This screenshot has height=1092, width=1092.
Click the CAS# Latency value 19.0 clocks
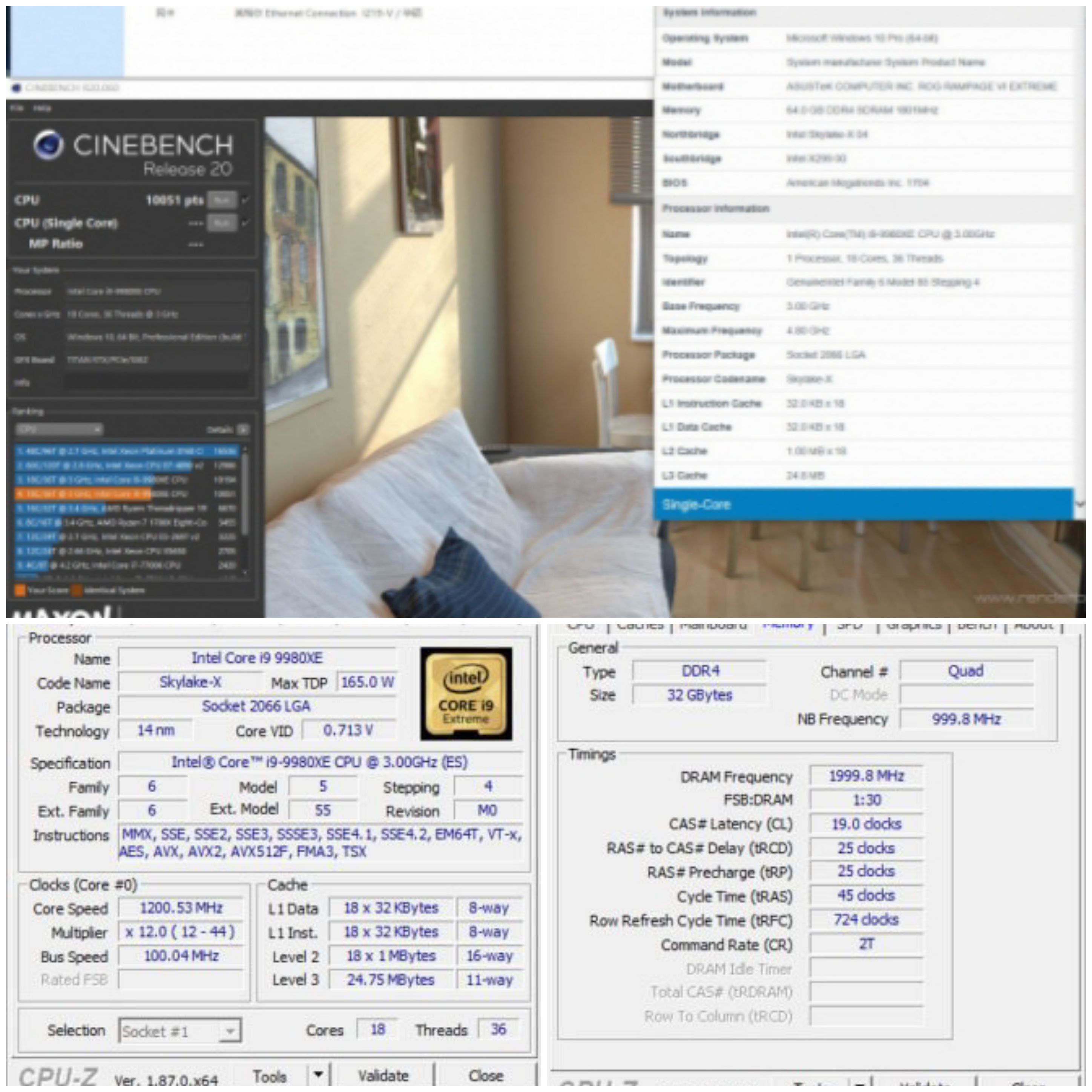866,824
